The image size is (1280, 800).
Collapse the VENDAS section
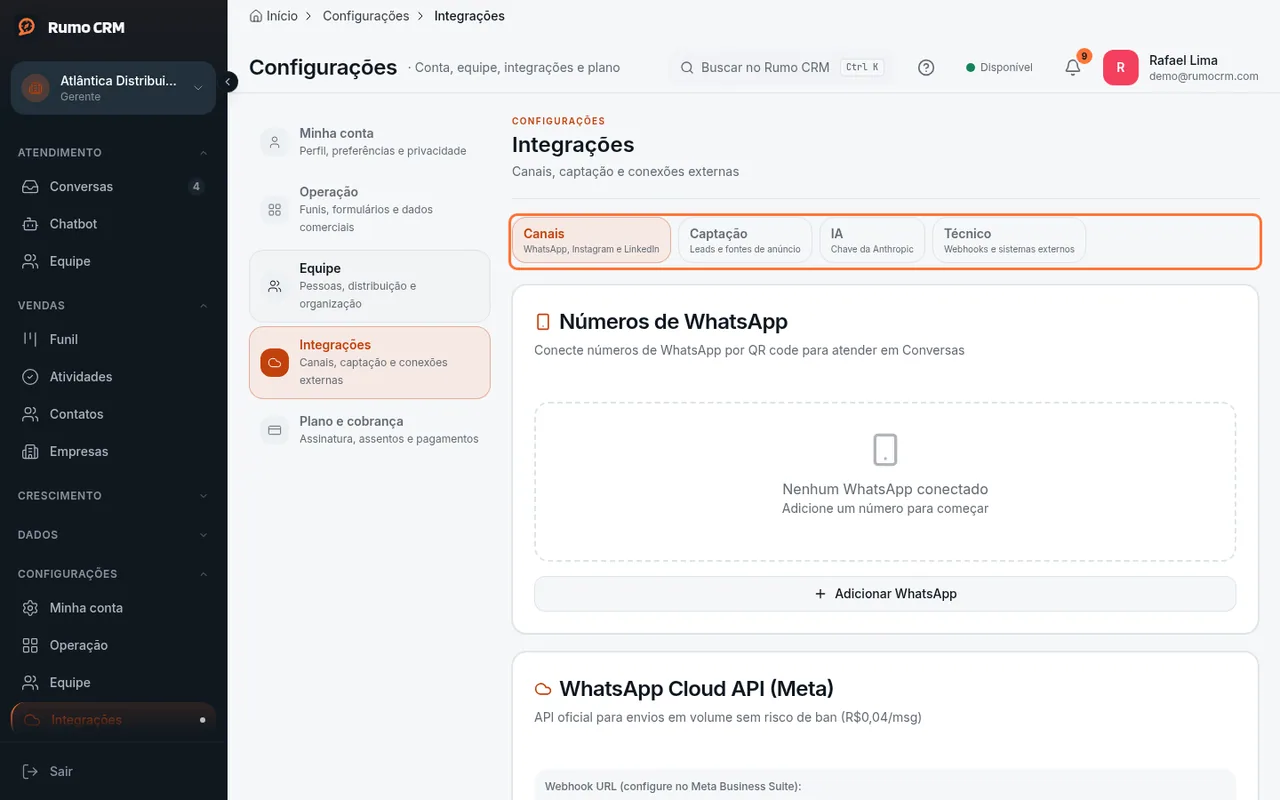(113, 305)
